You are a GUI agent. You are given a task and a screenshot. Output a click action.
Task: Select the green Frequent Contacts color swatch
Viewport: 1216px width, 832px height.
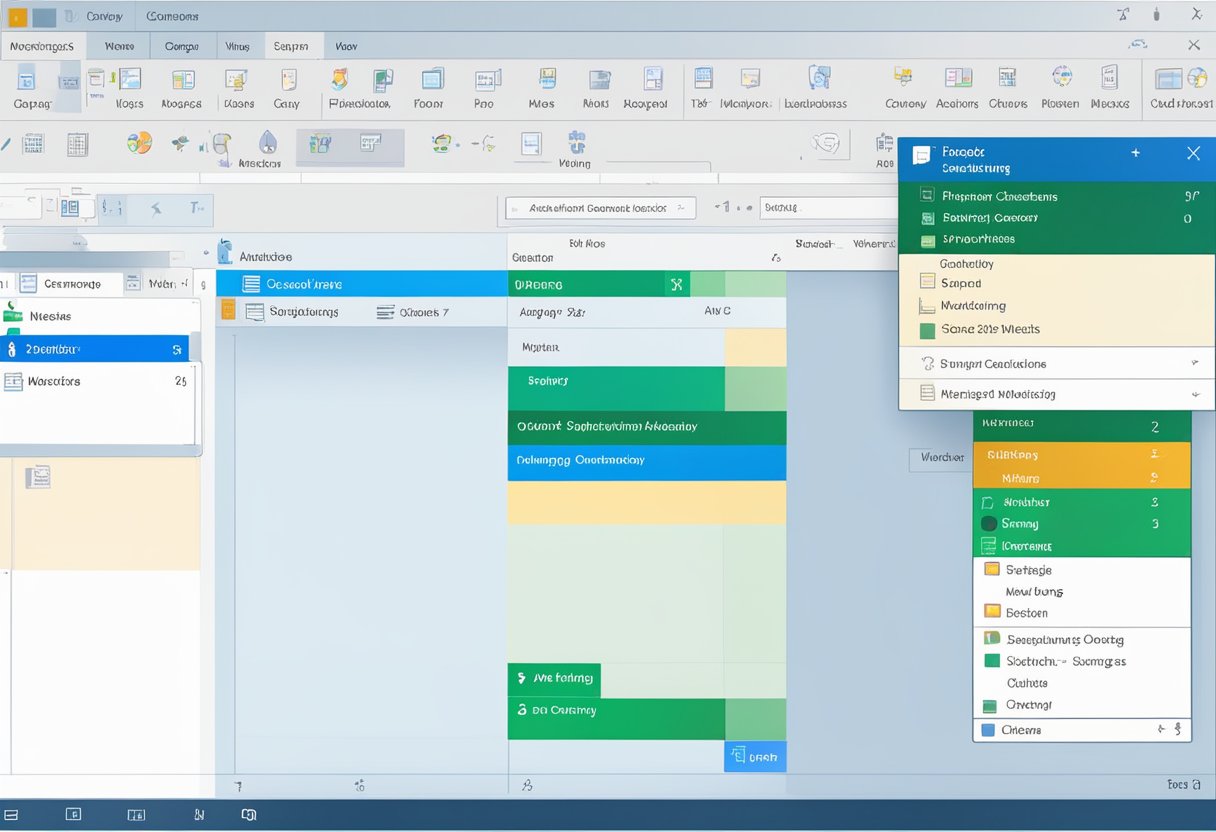pyautogui.click(x=925, y=195)
